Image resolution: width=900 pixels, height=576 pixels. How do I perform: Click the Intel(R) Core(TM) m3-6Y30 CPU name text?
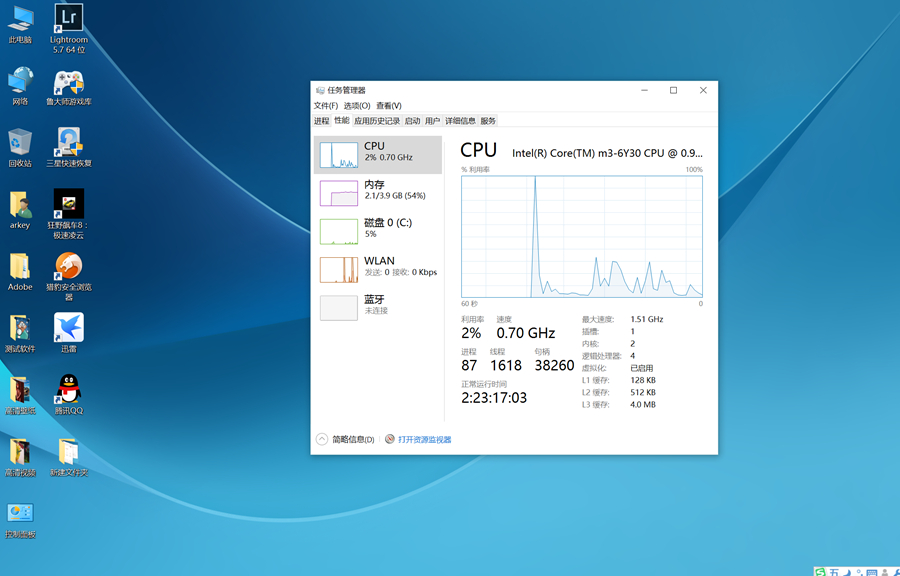point(607,153)
